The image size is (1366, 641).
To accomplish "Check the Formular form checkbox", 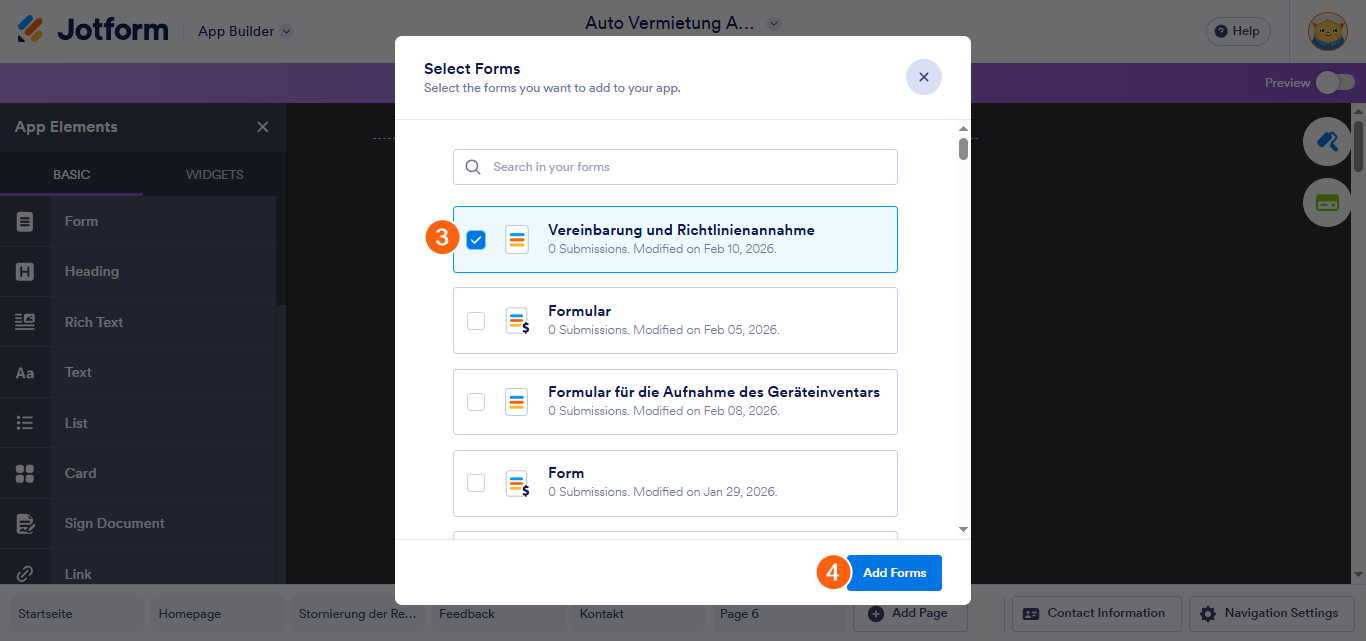I will coord(476,321).
